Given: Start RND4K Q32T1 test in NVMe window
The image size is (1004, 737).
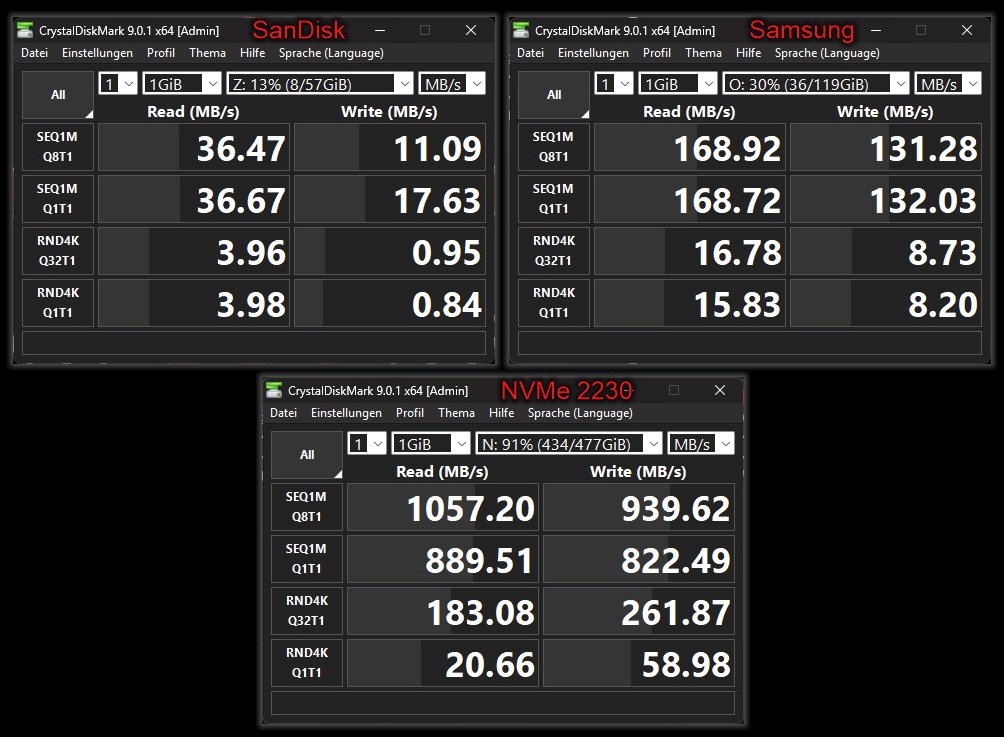Looking at the screenshot, I should (307, 610).
